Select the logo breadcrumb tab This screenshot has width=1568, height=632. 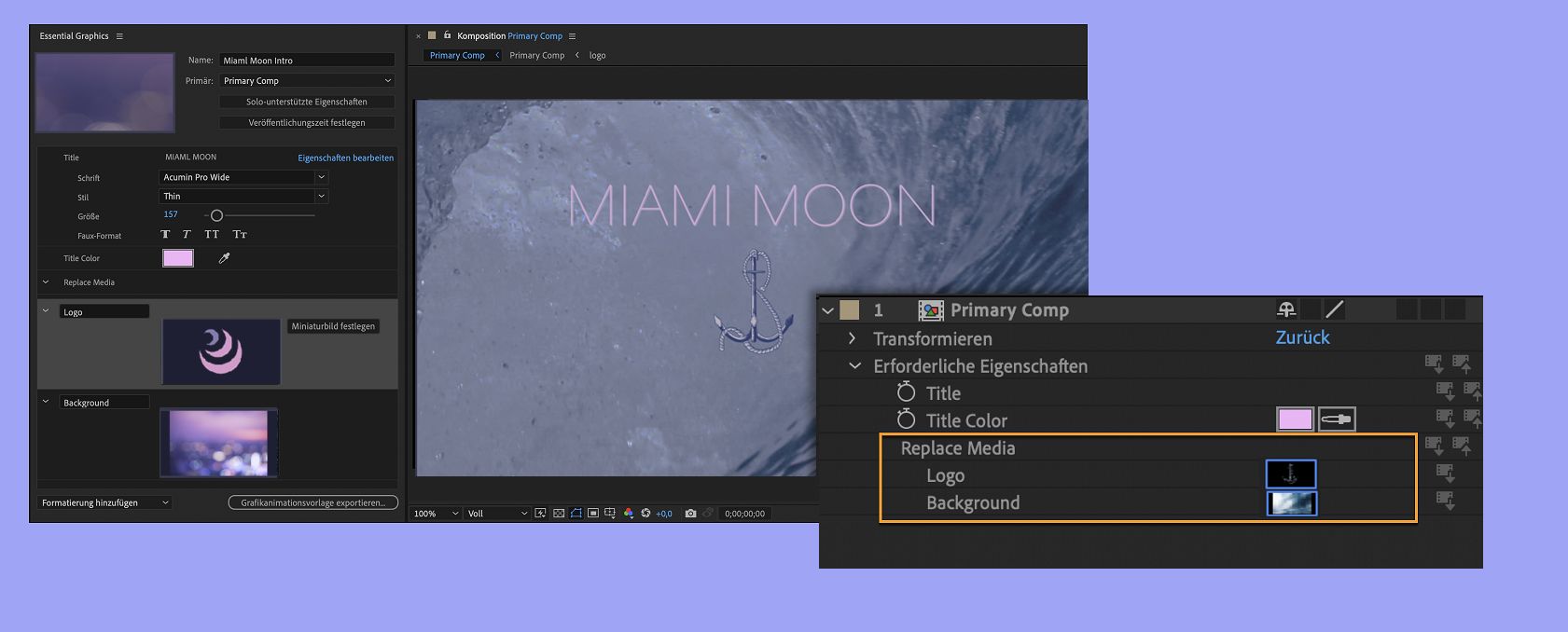click(597, 55)
